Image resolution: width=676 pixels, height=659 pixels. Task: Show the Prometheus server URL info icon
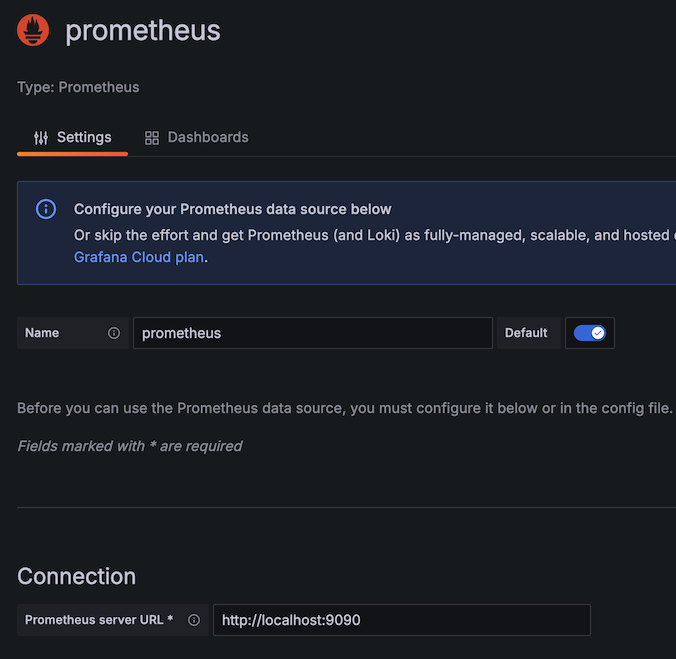pos(194,620)
